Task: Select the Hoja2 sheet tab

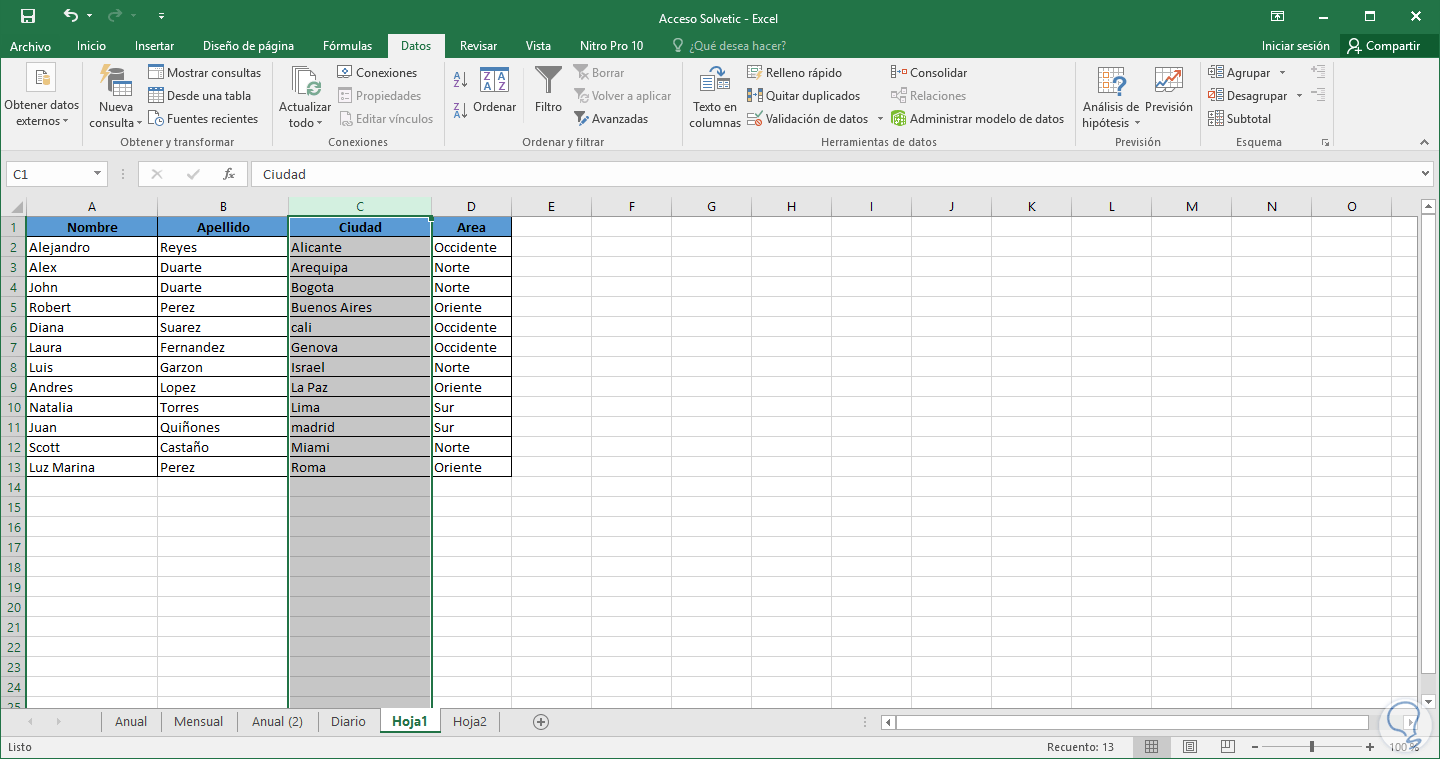Action: [470, 721]
